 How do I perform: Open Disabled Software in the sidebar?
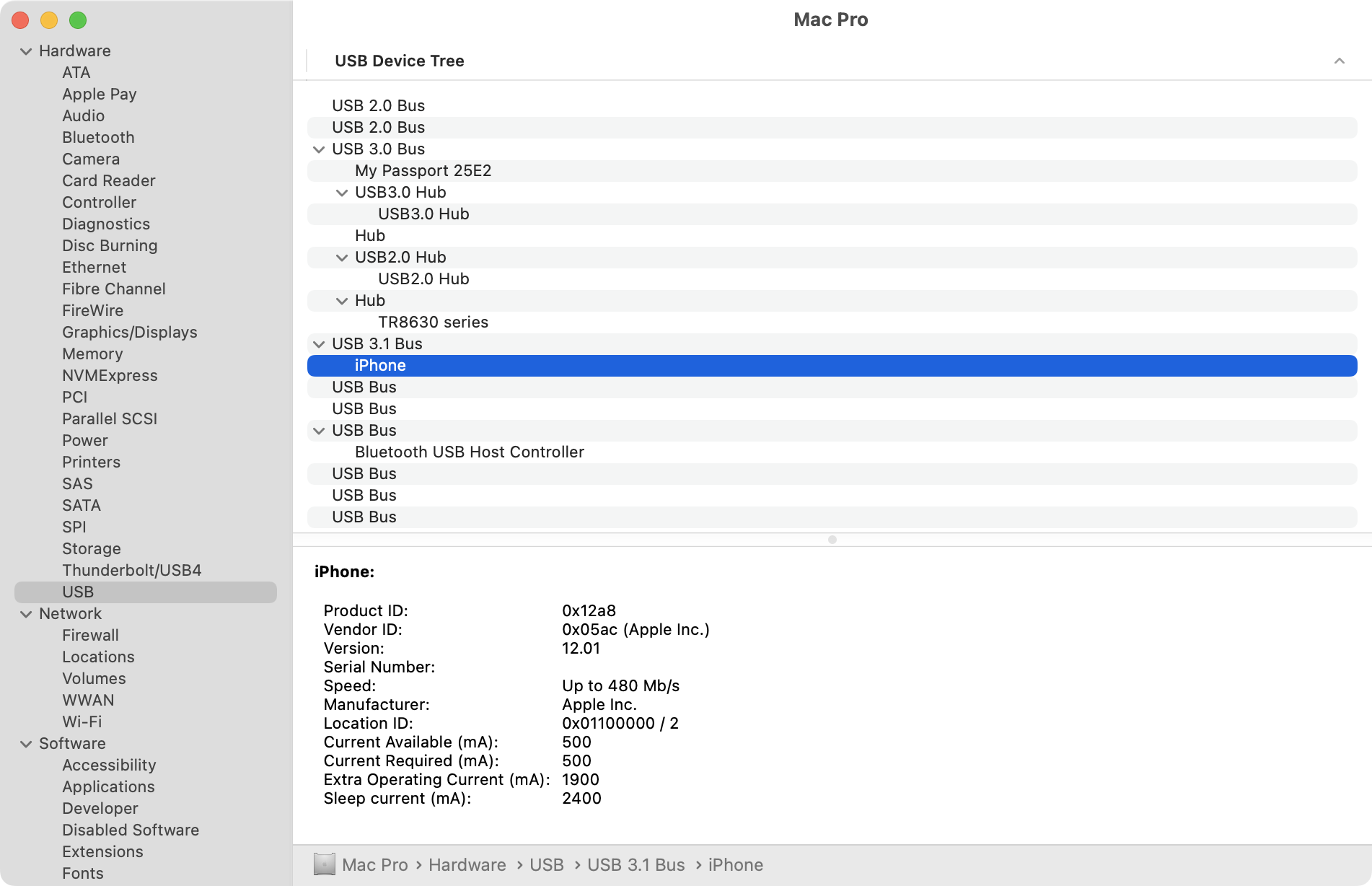[131, 830]
